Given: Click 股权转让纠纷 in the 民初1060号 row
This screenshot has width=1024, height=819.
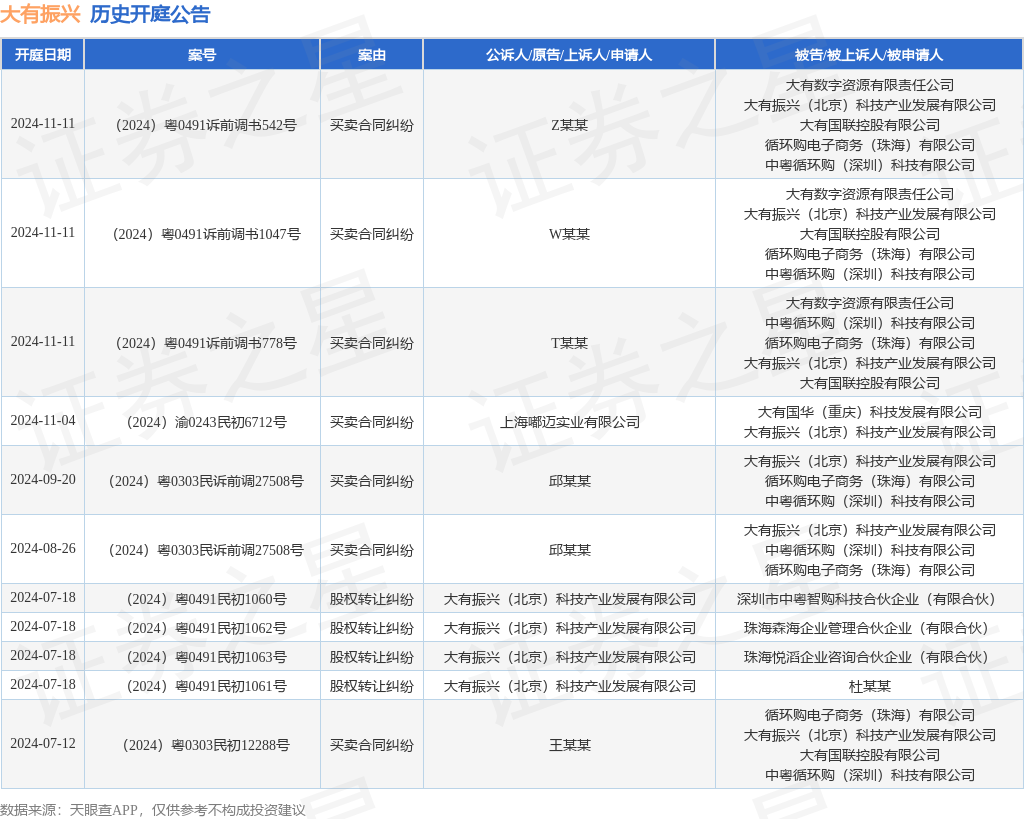Looking at the screenshot, I should (x=372, y=599).
